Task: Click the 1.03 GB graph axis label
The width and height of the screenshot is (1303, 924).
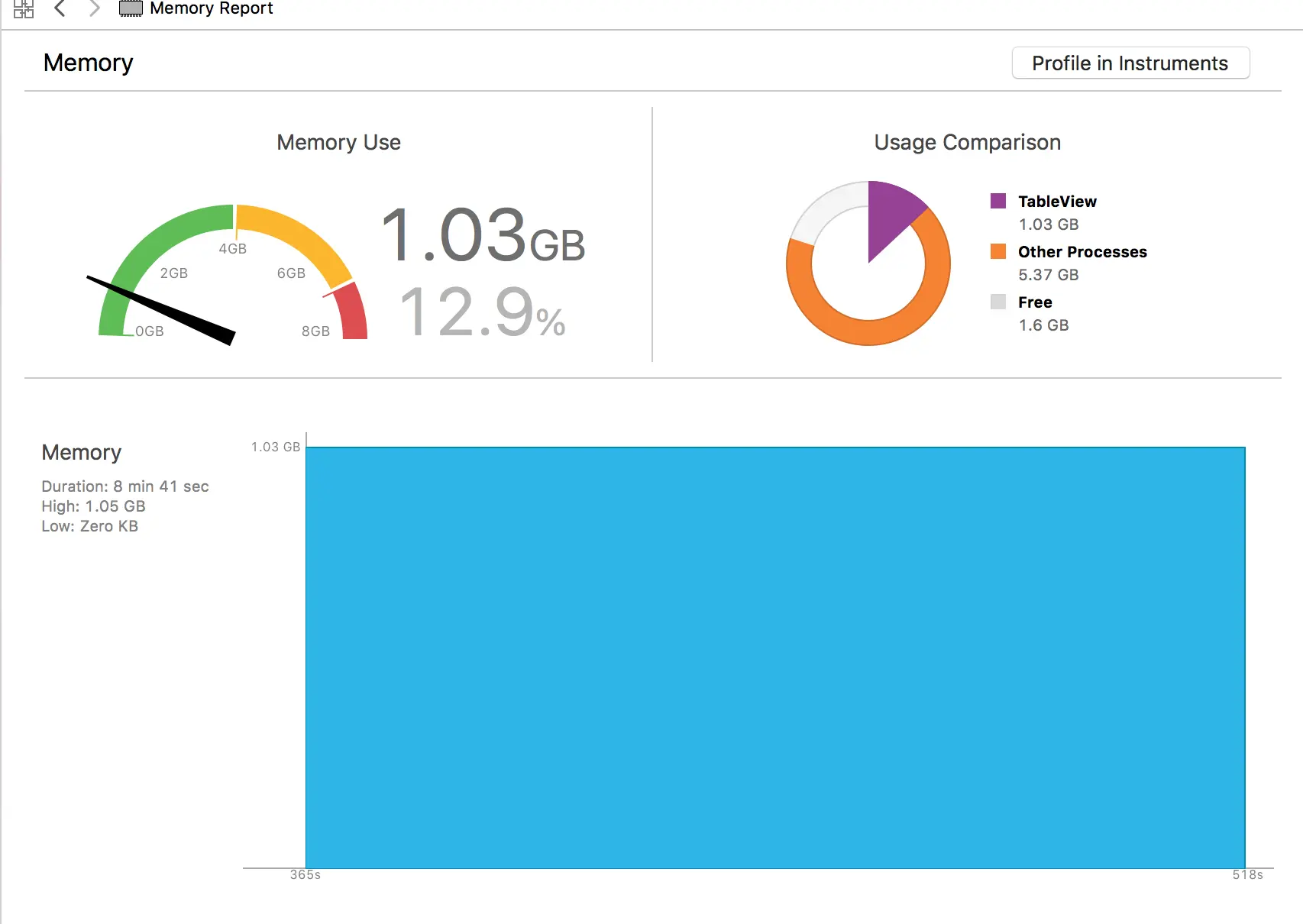Action: (276, 447)
